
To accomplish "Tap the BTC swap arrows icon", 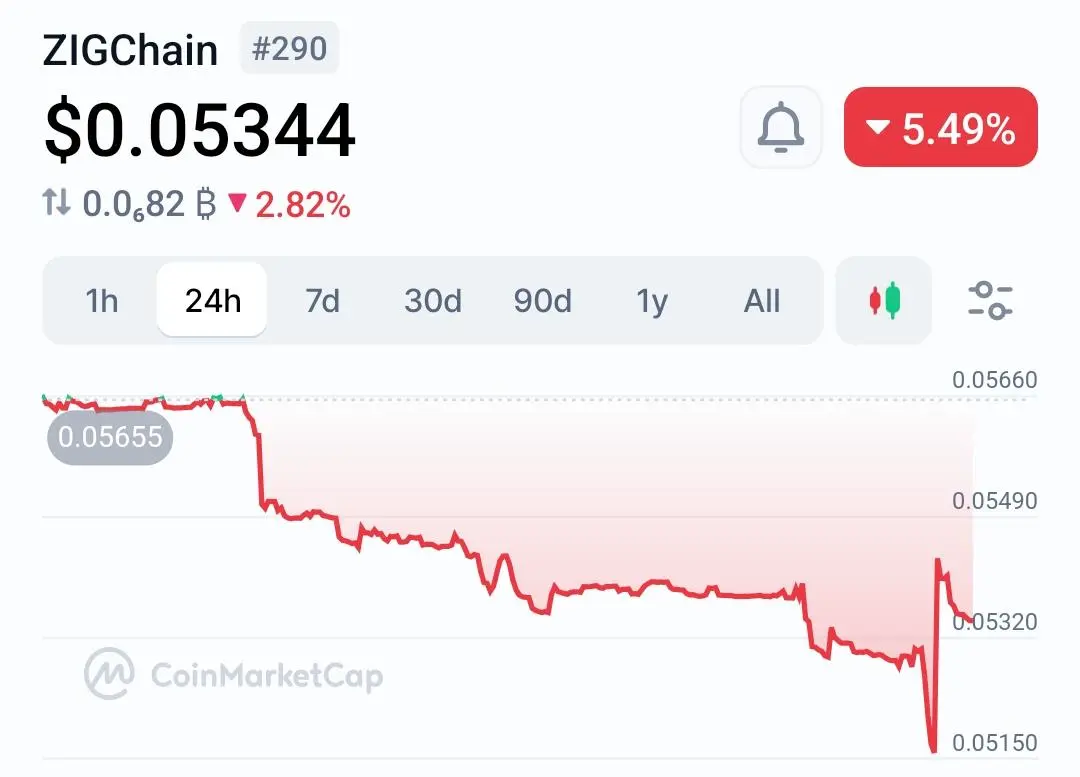I will (x=56, y=203).
